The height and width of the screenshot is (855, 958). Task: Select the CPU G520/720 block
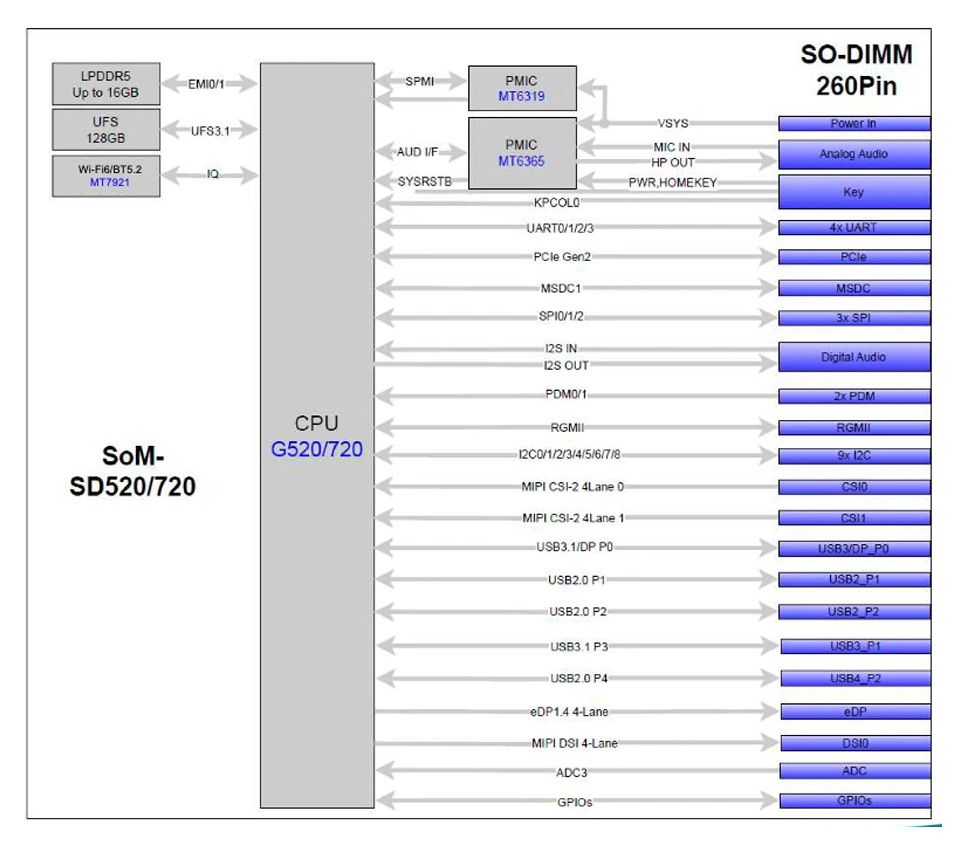point(318,435)
